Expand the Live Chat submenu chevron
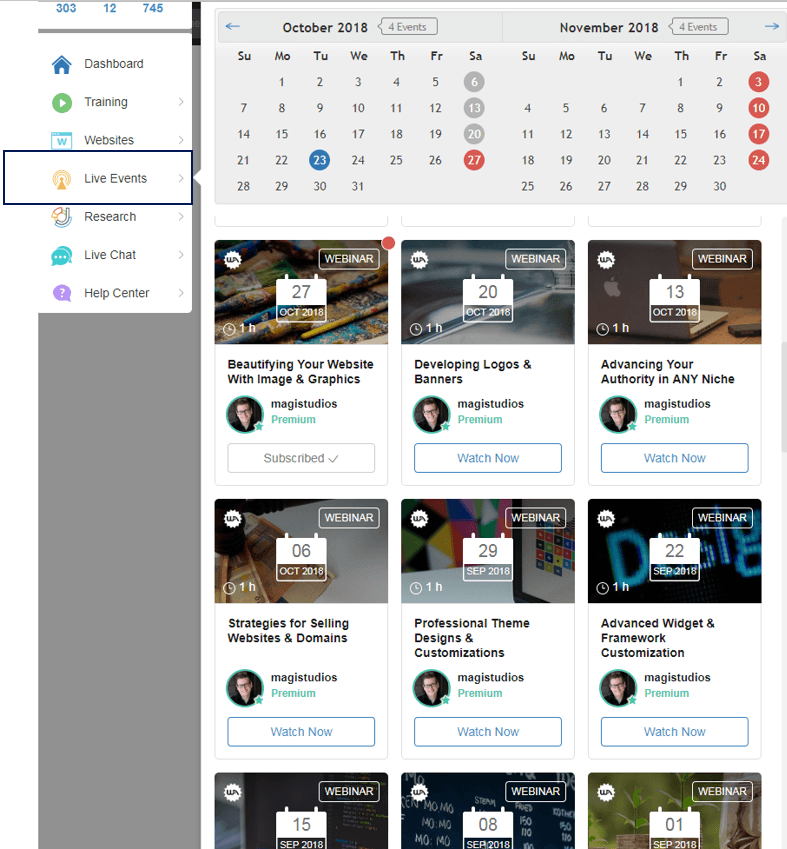 click(x=181, y=255)
